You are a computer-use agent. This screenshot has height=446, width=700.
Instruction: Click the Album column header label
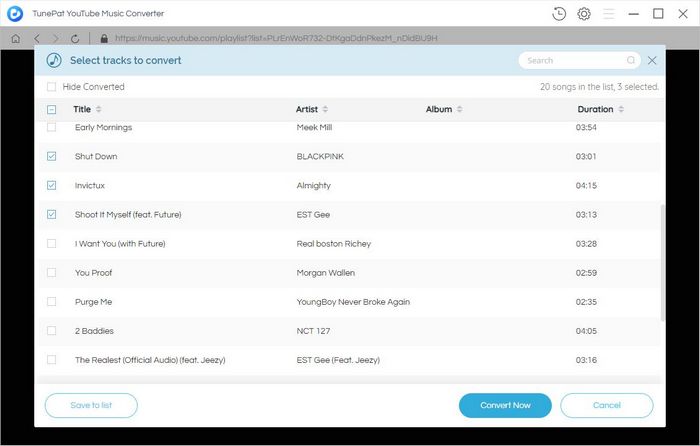pos(439,109)
